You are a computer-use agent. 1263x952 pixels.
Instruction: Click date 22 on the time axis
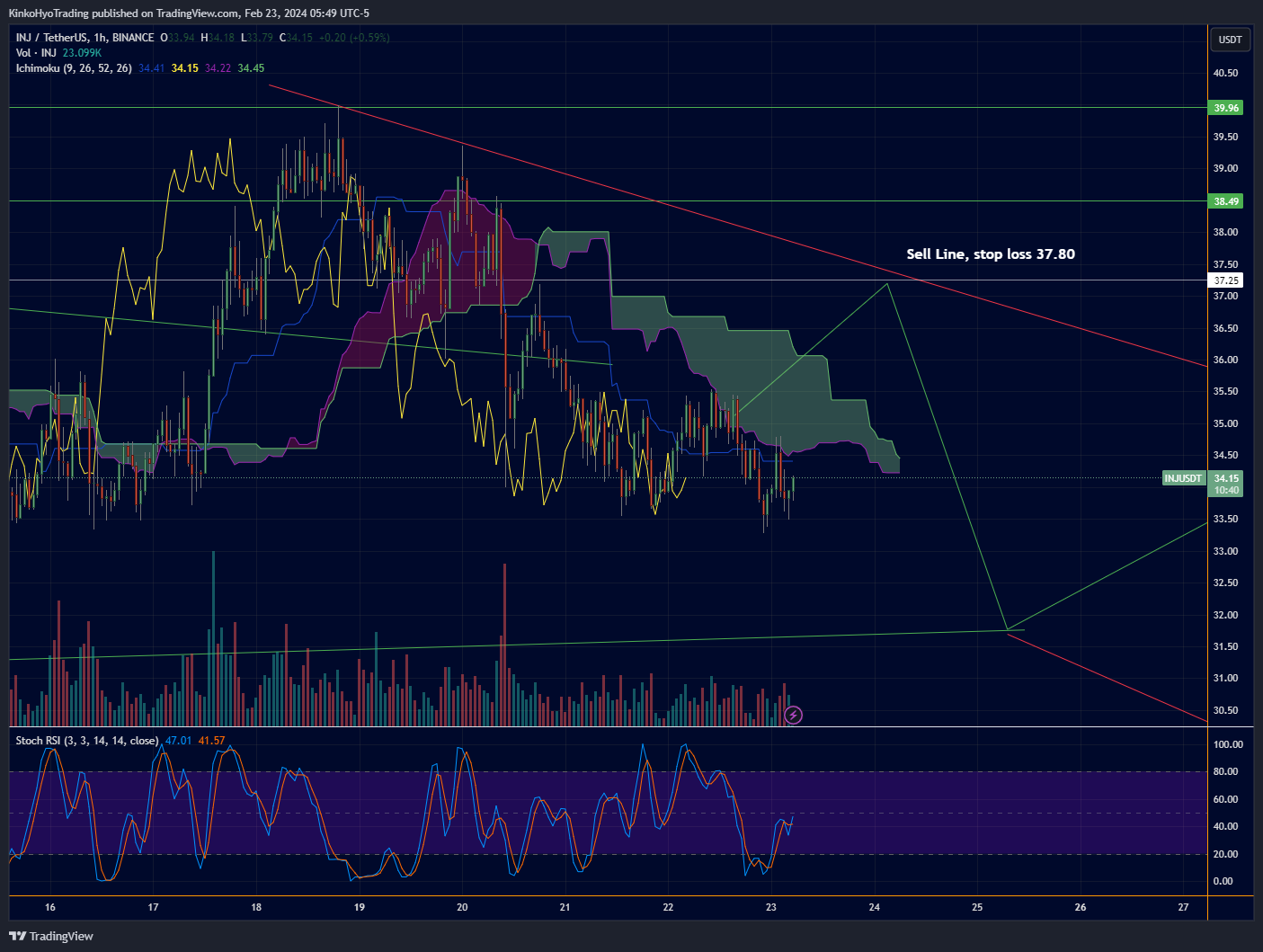[x=668, y=908]
